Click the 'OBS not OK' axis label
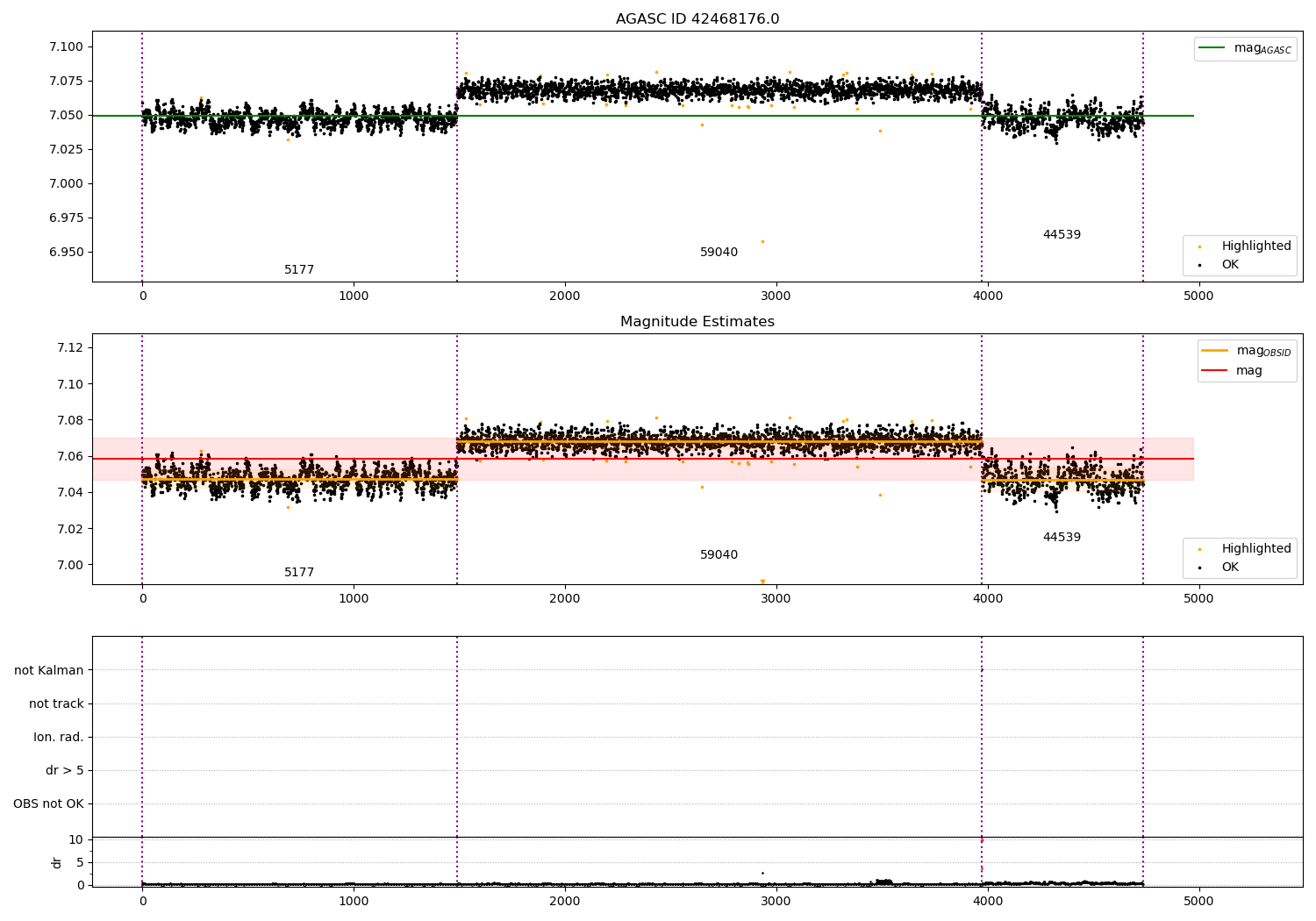 [x=48, y=804]
